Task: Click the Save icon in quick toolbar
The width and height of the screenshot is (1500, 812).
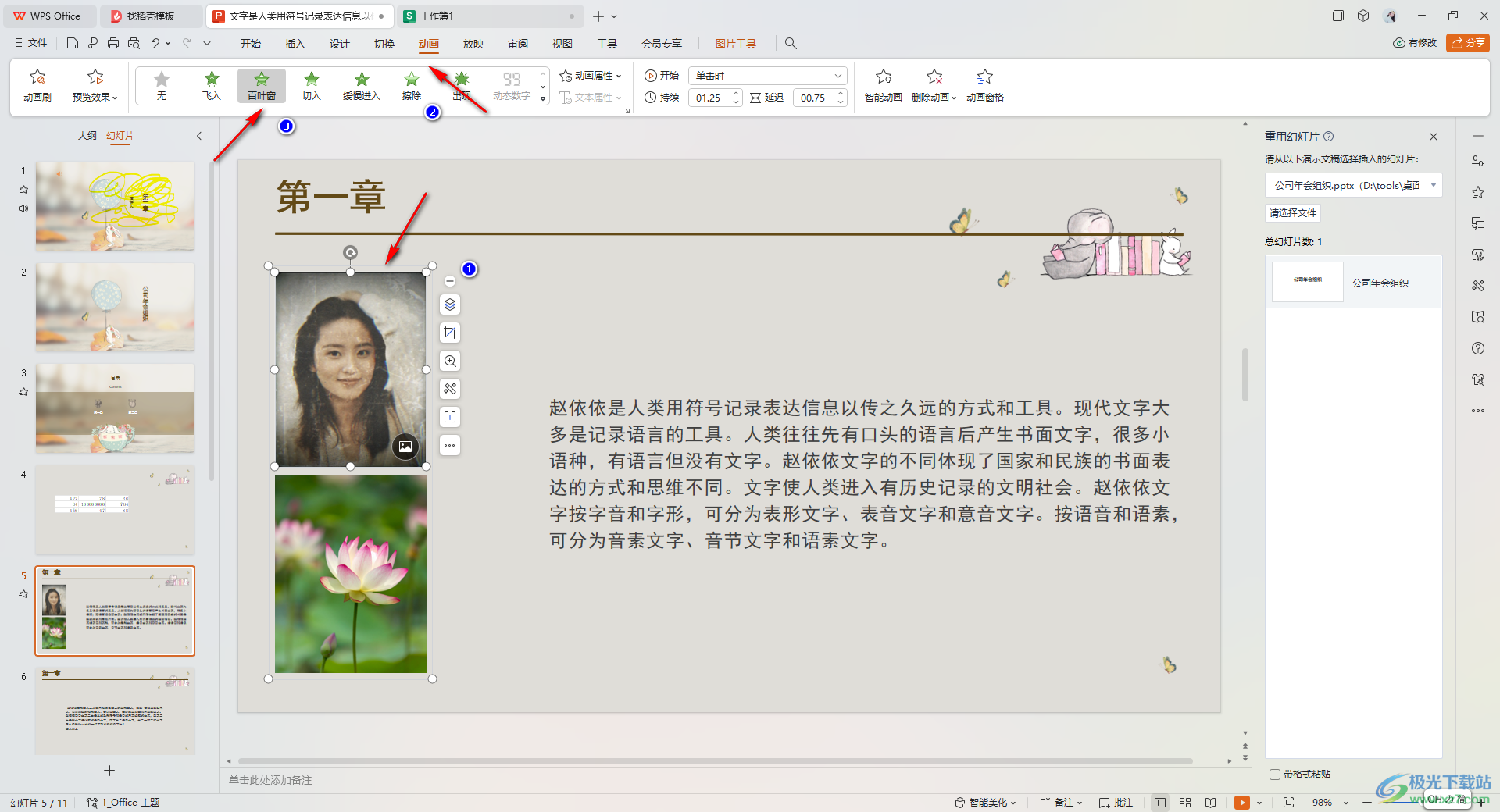Action: [73, 43]
